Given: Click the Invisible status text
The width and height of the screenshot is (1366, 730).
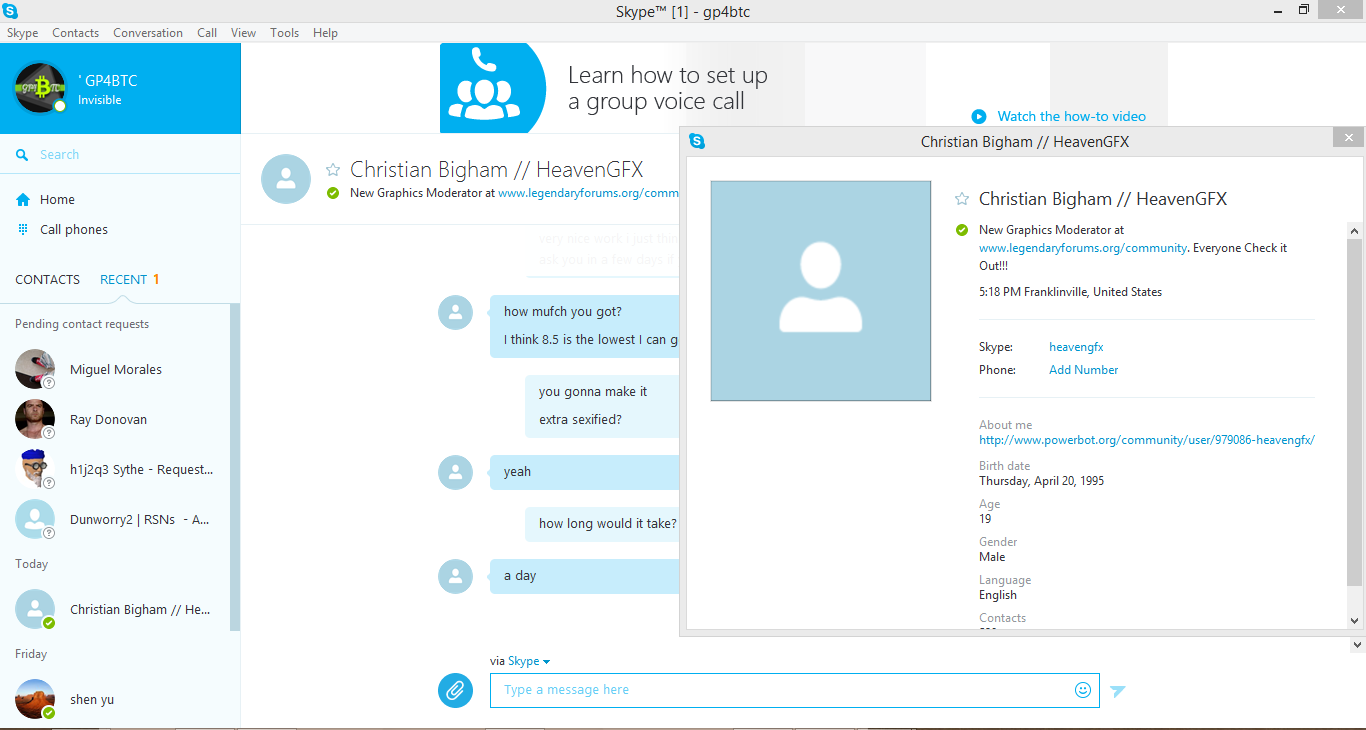Looking at the screenshot, I should pyautogui.click(x=100, y=100).
